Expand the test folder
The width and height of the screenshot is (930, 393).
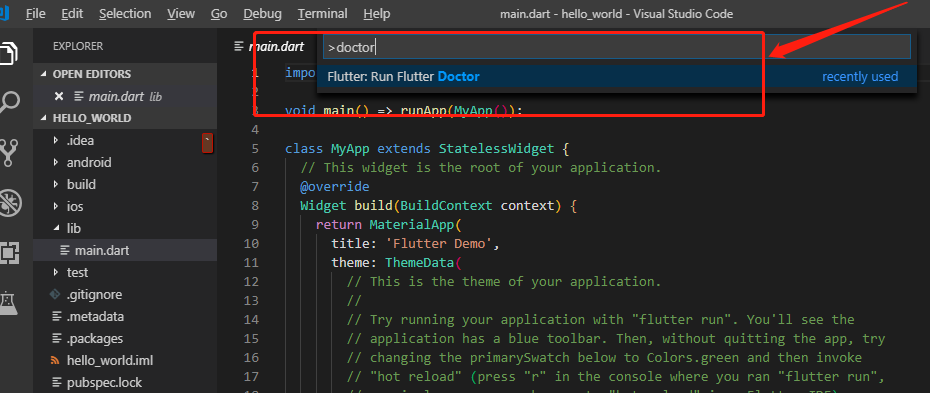tap(56, 273)
